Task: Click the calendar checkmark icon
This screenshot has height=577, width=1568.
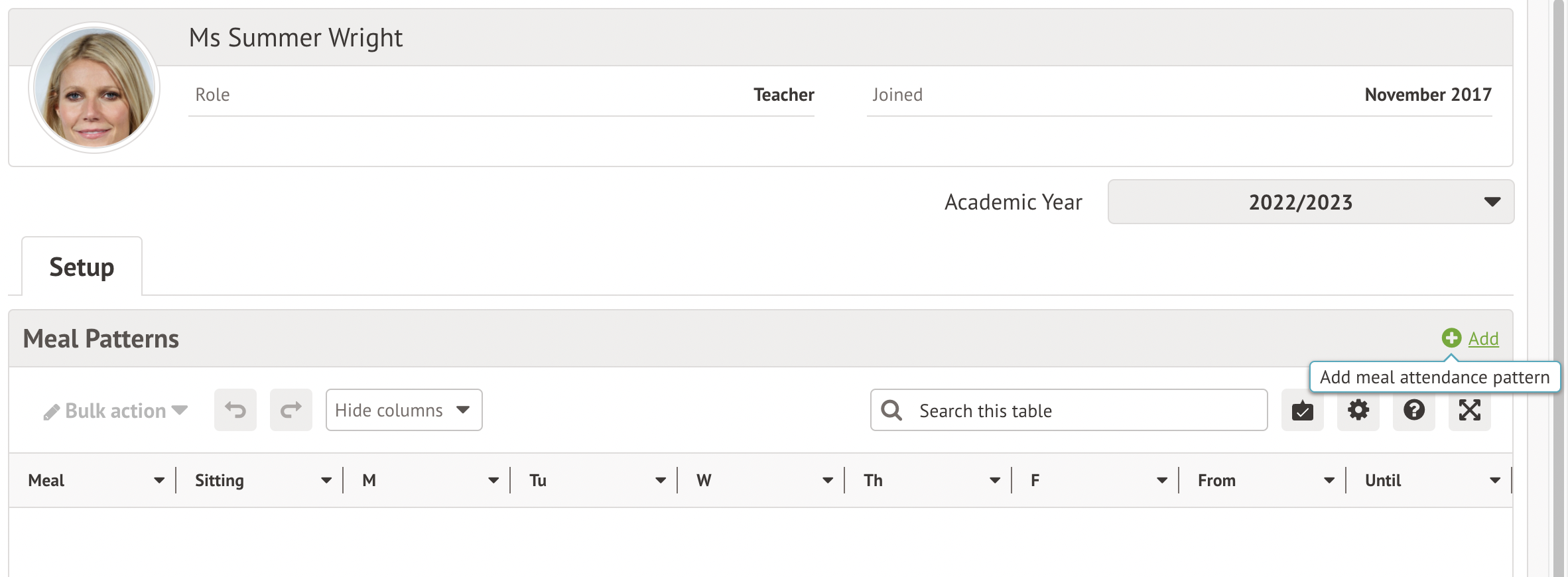Action: (1302, 411)
